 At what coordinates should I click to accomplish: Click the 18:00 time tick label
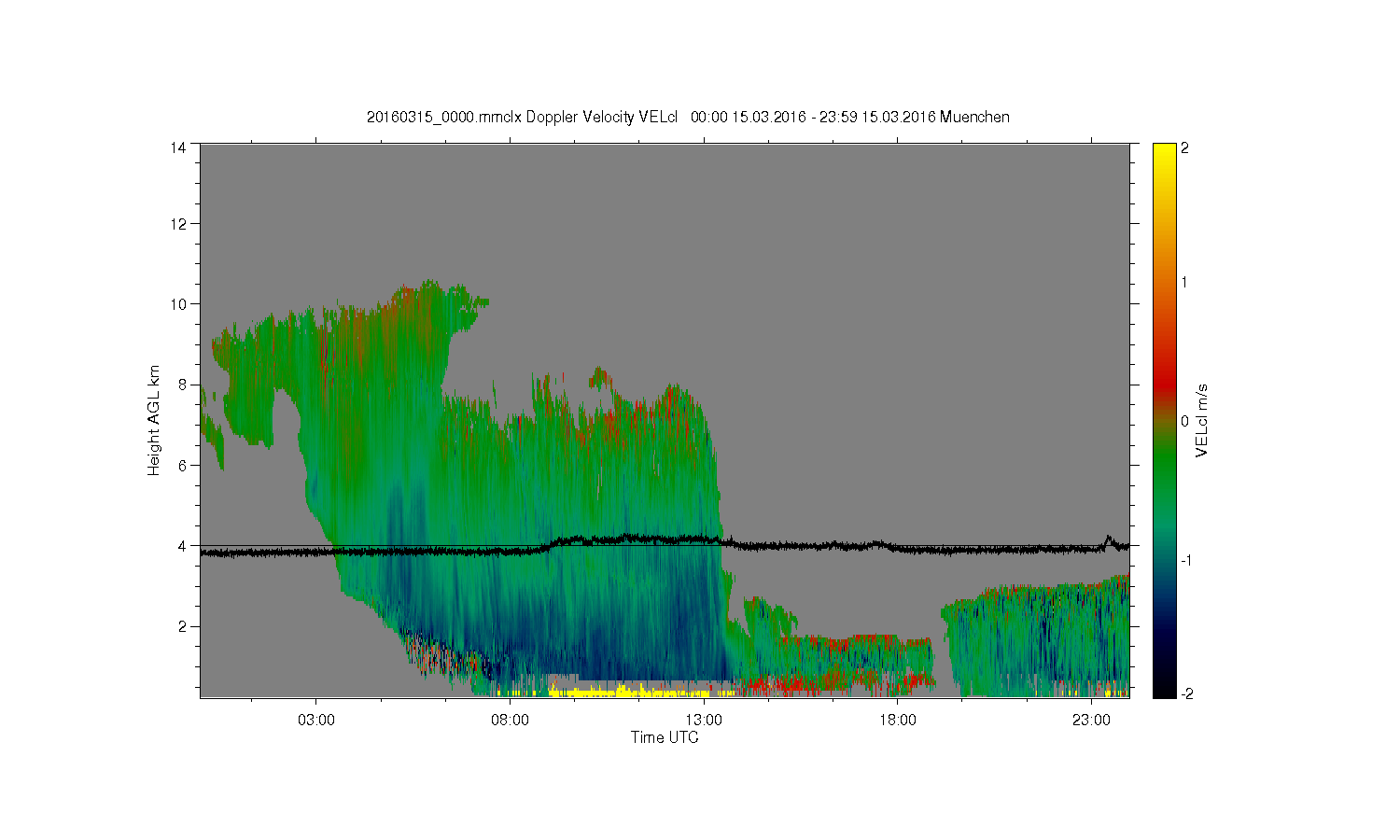pos(898,721)
